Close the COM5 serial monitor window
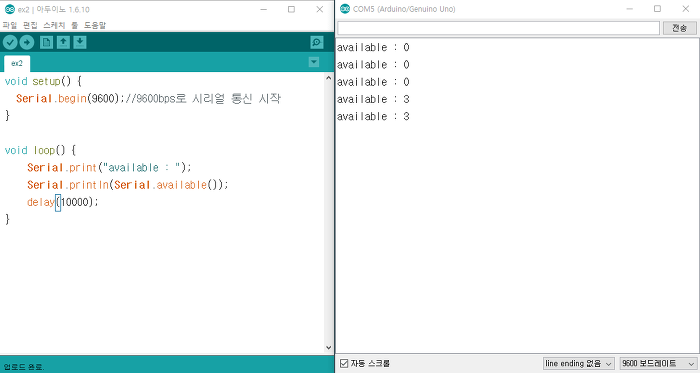Image resolution: width=700 pixels, height=373 pixels. [686, 9]
